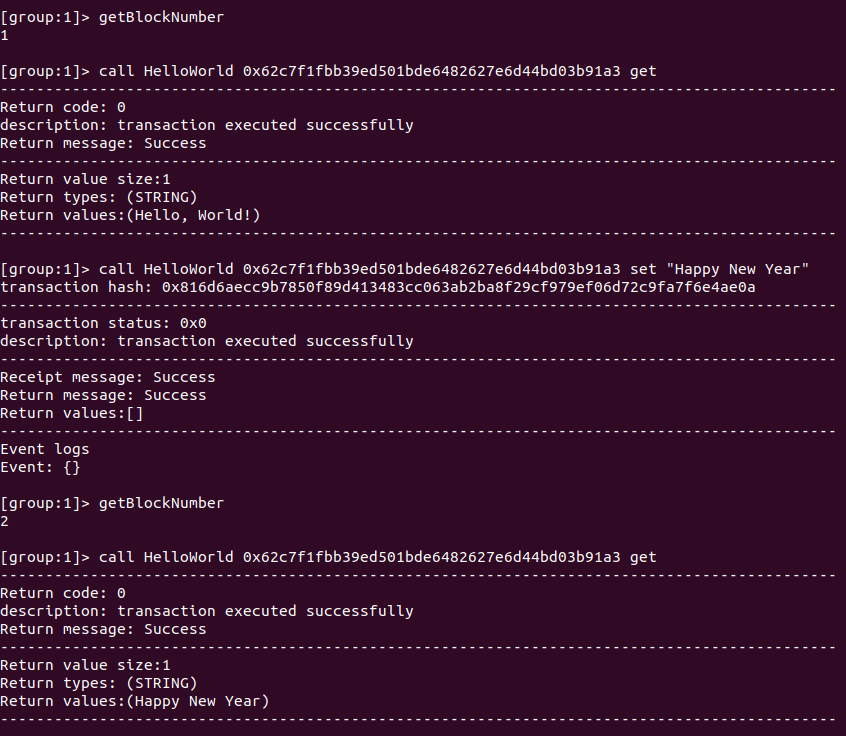
Task: Click the "Event logs" heading text
Action: click(x=45, y=449)
